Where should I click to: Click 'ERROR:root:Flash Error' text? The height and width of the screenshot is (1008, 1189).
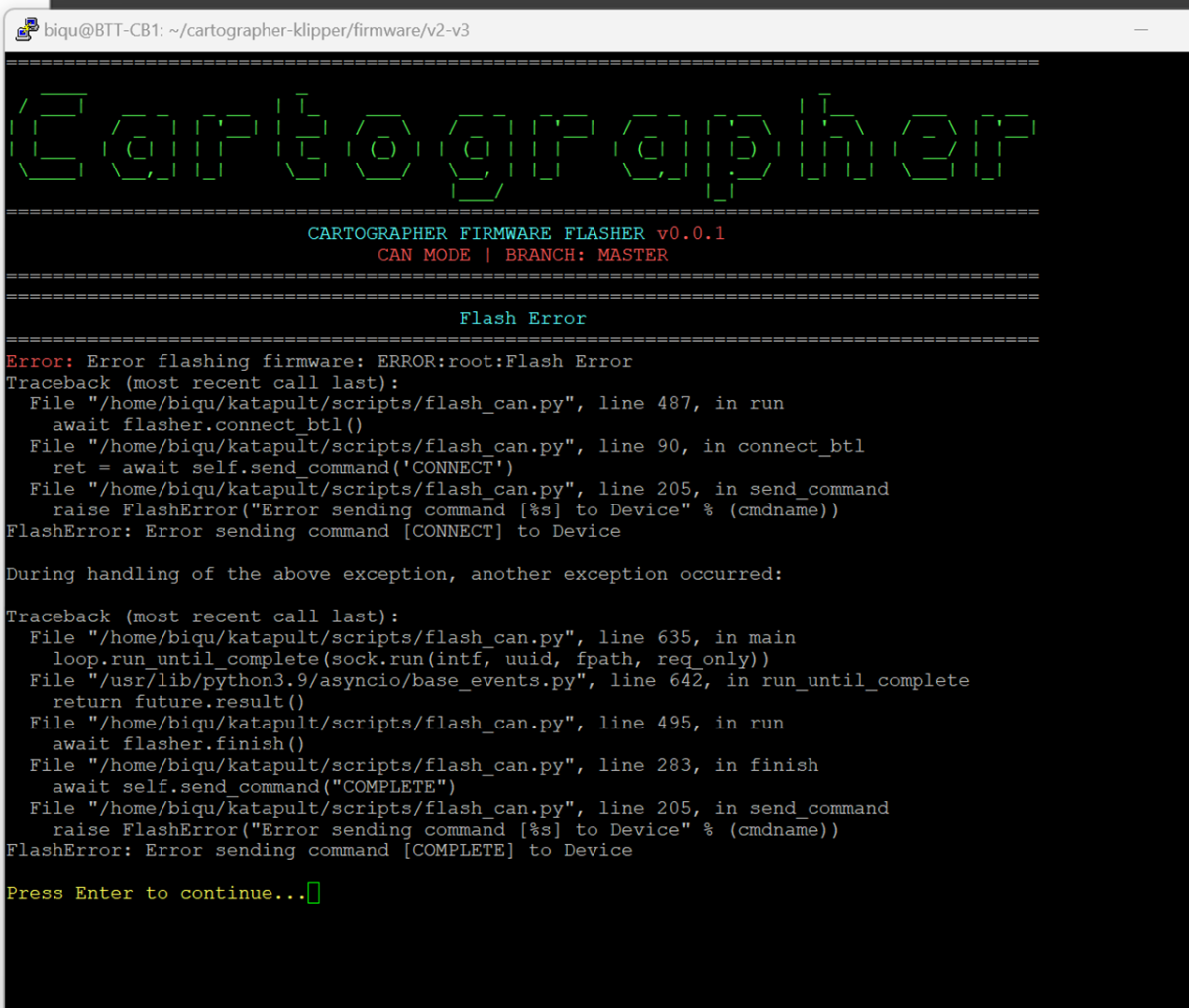click(x=504, y=361)
